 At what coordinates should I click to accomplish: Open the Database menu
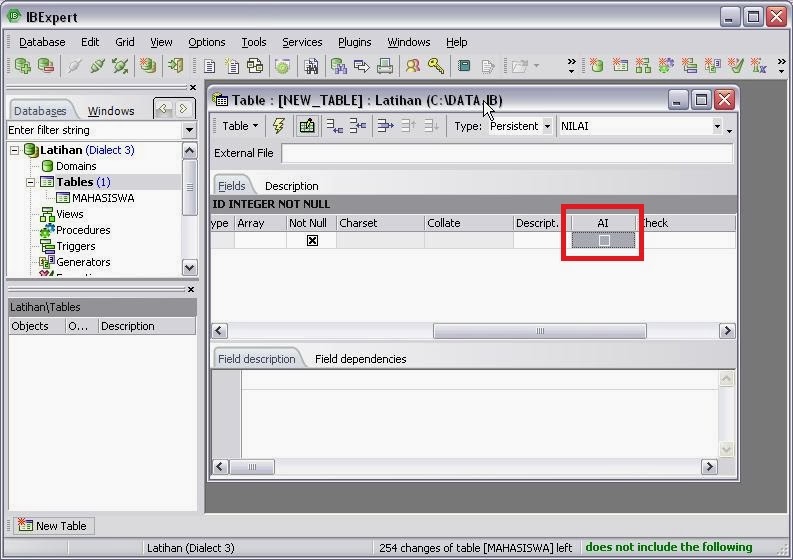(42, 42)
